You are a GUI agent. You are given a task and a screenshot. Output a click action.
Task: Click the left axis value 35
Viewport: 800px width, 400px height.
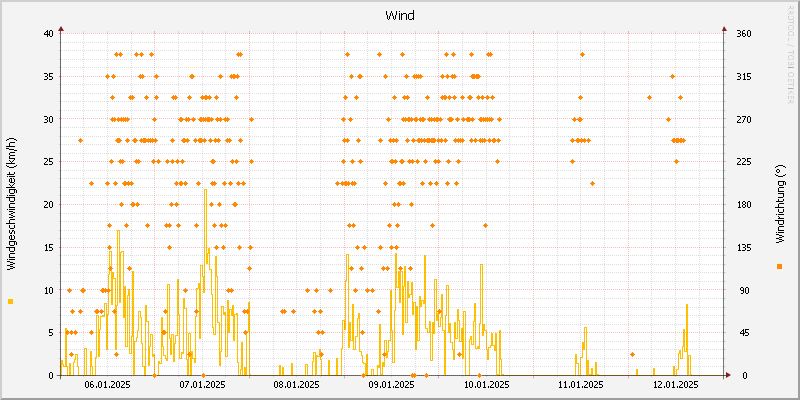[x=48, y=77]
